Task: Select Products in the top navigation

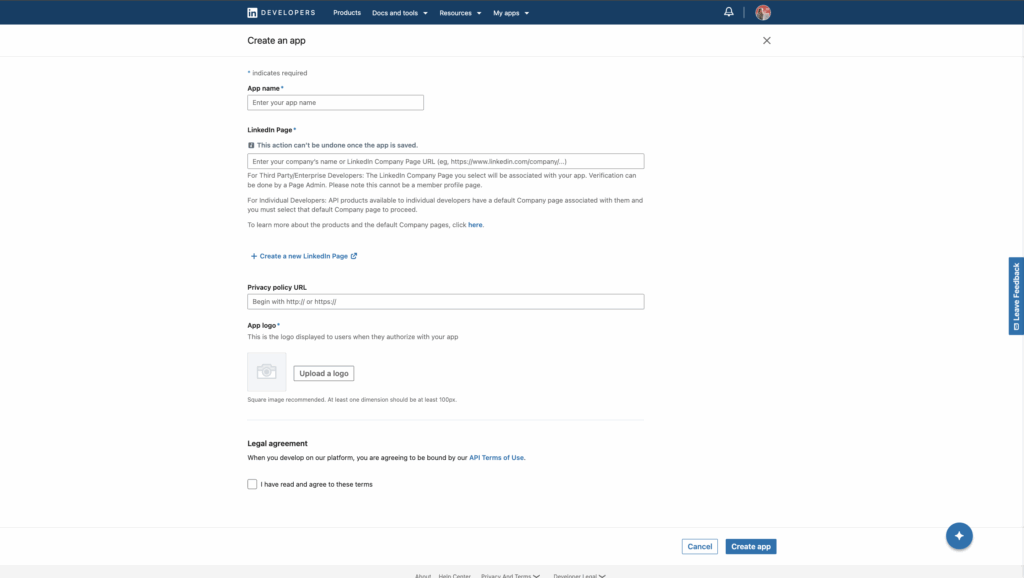Action: pos(346,12)
